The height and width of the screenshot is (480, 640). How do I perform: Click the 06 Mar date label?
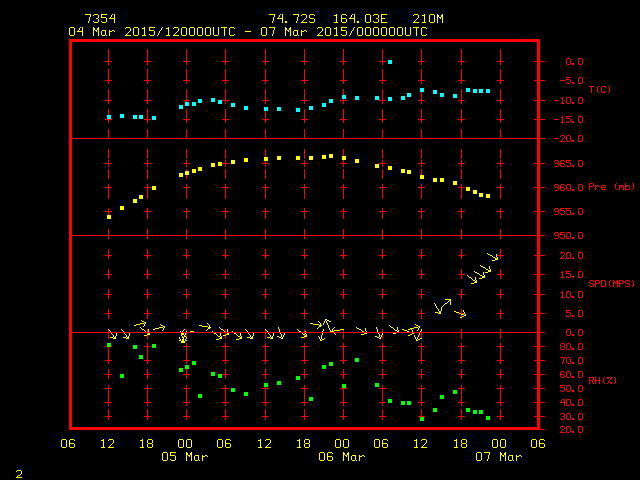(341, 457)
